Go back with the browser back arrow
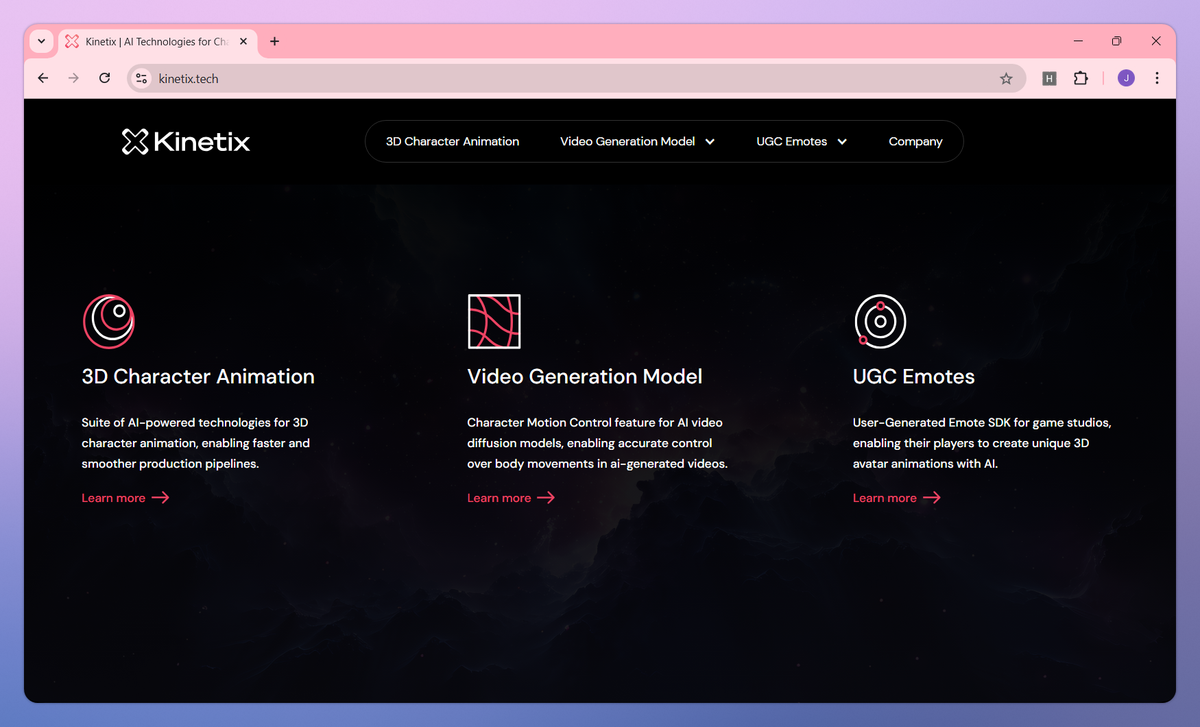The width and height of the screenshot is (1200, 727). pos(42,78)
